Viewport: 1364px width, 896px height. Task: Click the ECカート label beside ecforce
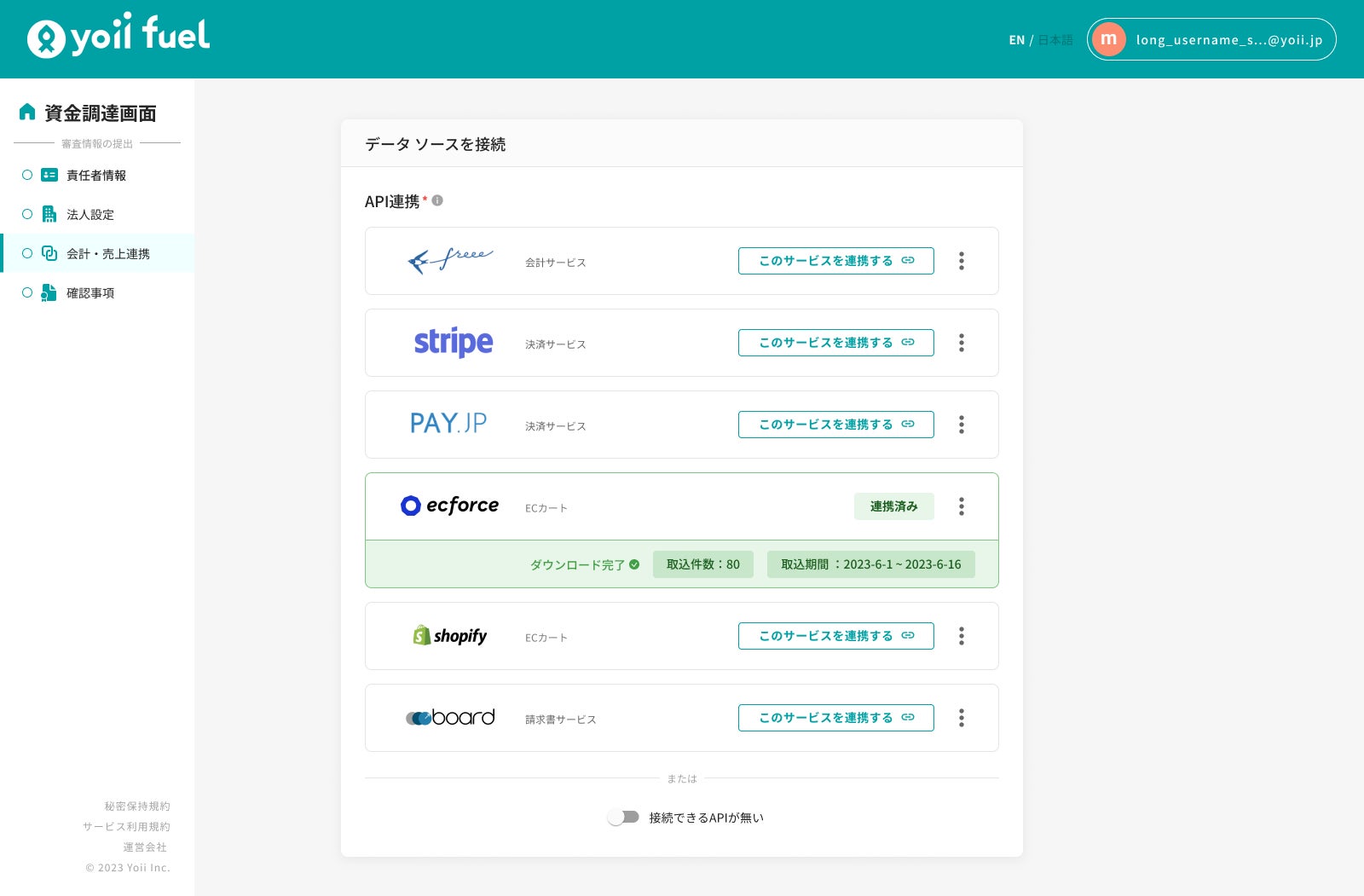tap(546, 508)
